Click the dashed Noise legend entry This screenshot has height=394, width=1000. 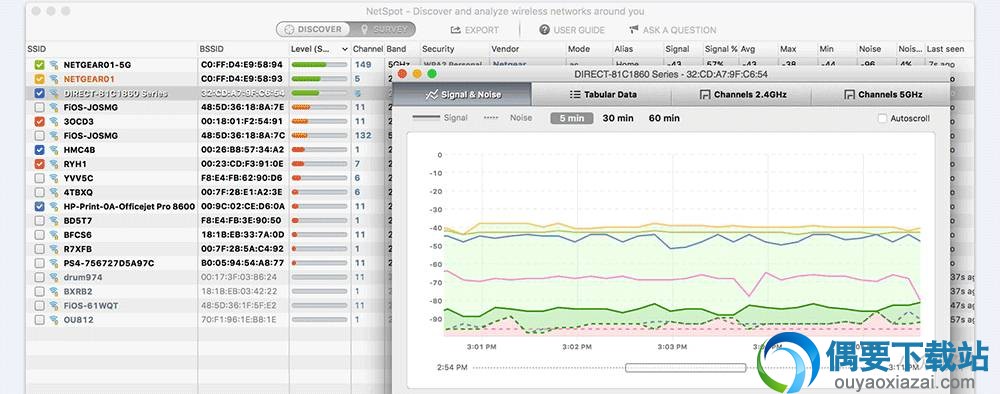click(508, 118)
